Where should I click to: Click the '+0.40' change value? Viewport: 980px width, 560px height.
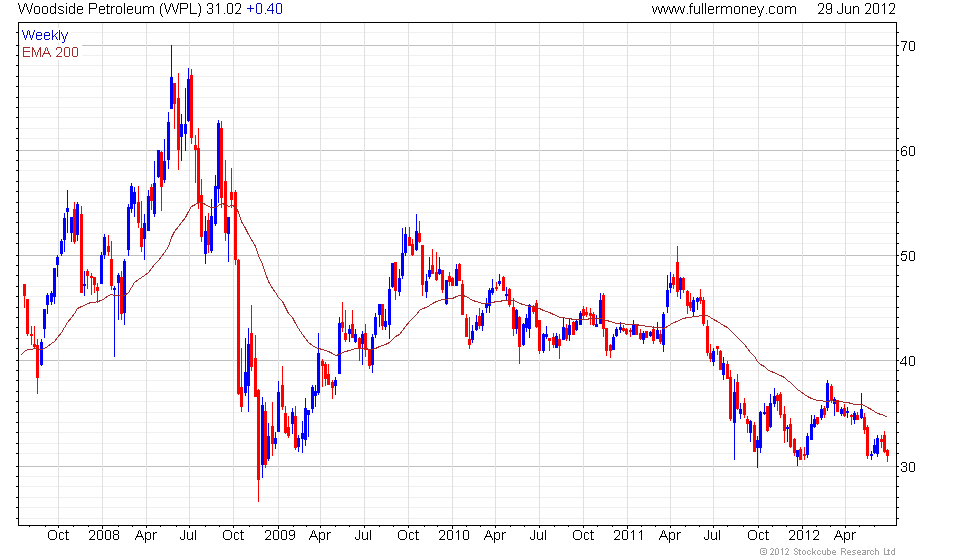(264, 9)
